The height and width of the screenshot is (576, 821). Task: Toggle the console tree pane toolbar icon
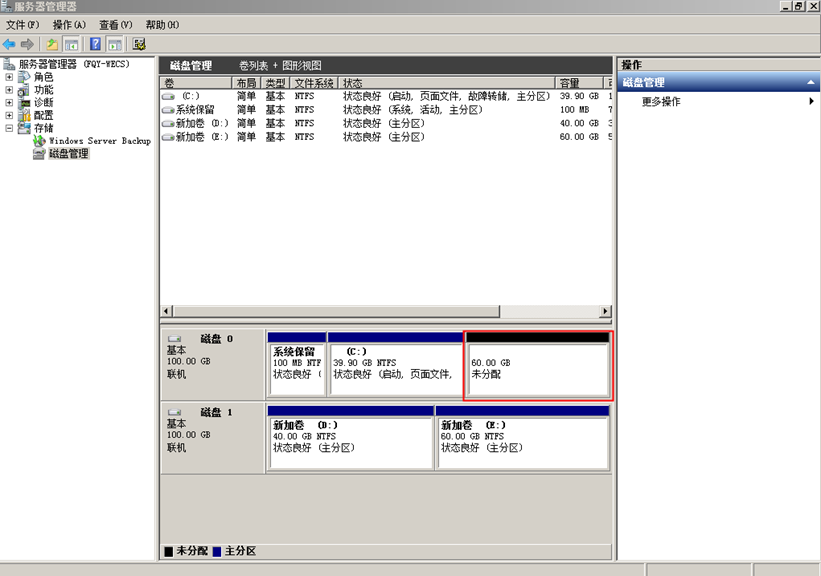click(x=72, y=44)
